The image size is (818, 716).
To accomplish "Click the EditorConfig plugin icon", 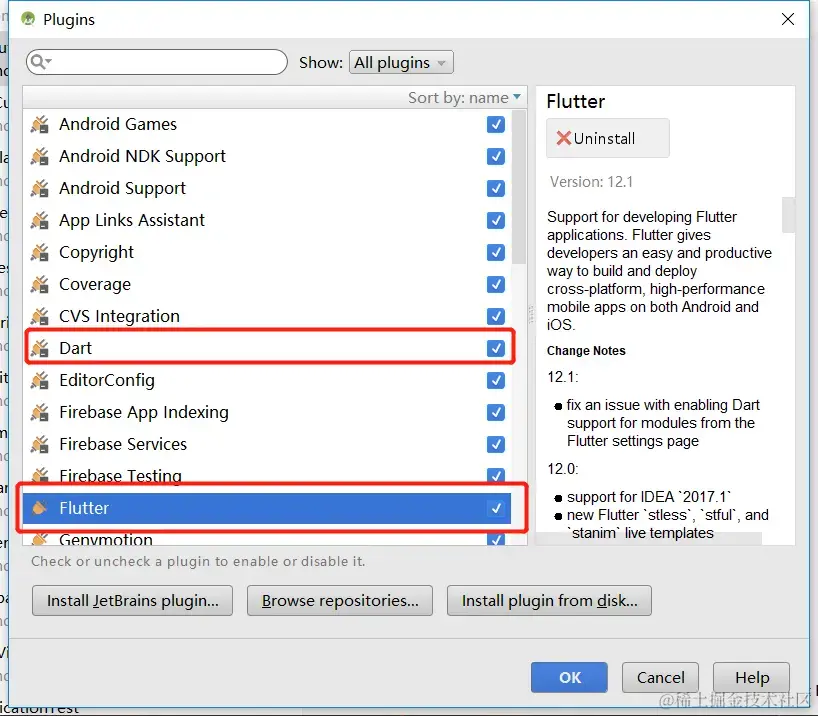I will (x=40, y=380).
